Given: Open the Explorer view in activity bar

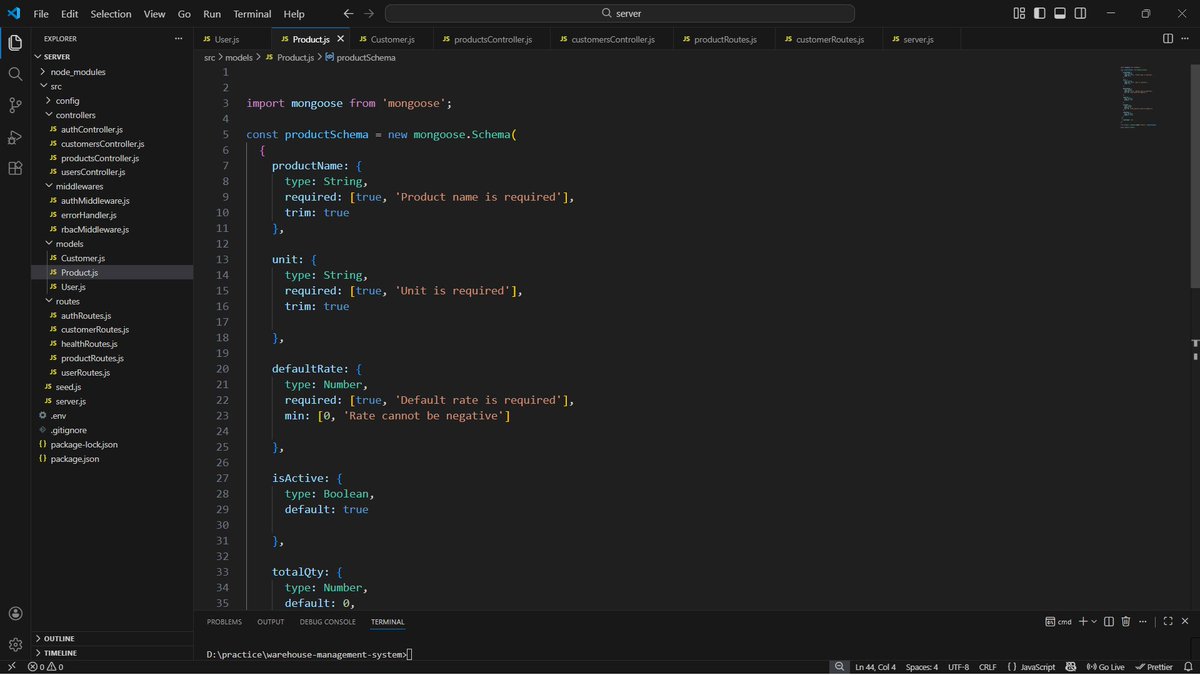Looking at the screenshot, I should (15, 43).
